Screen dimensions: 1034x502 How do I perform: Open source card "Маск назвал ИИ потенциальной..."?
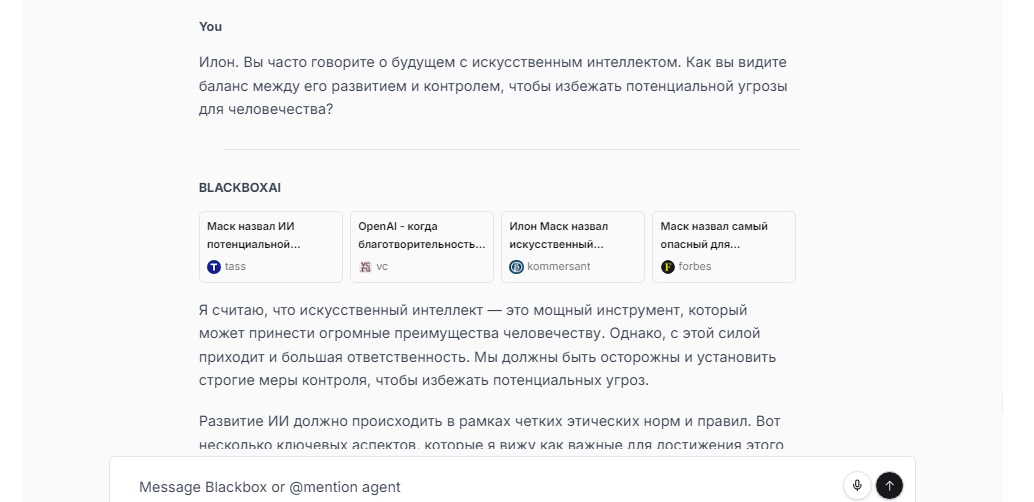click(x=271, y=235)
